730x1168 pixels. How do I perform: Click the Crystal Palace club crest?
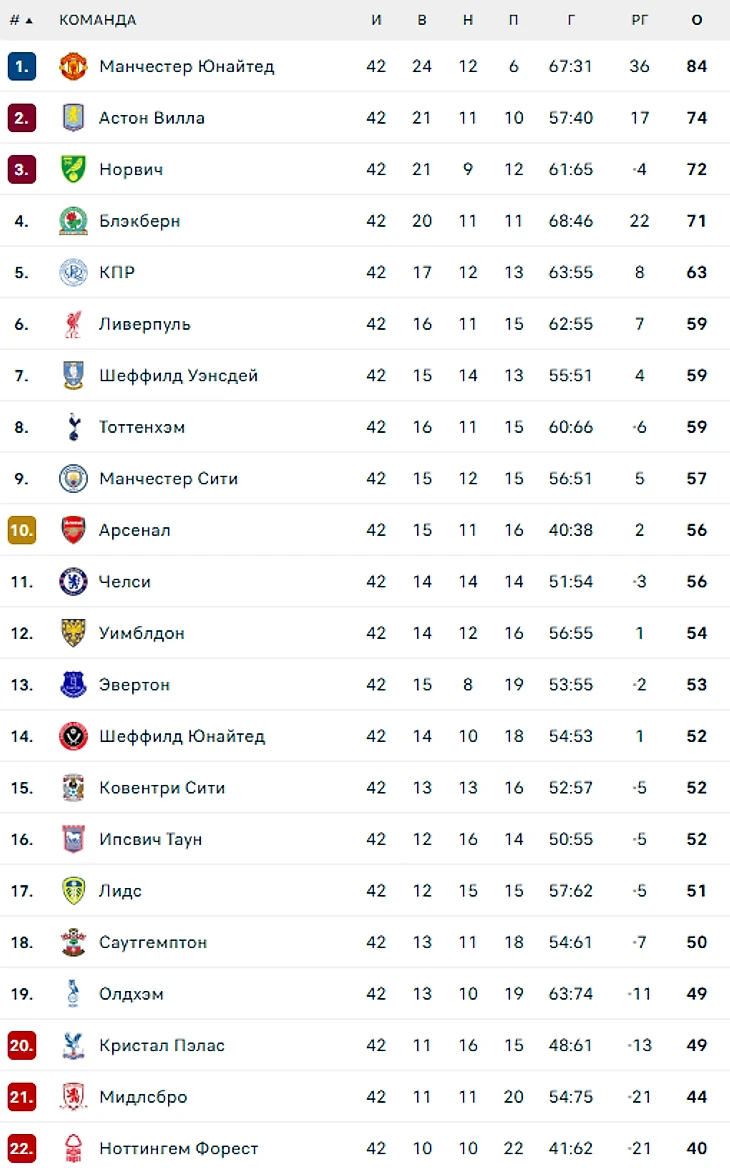coord(73,1045)
